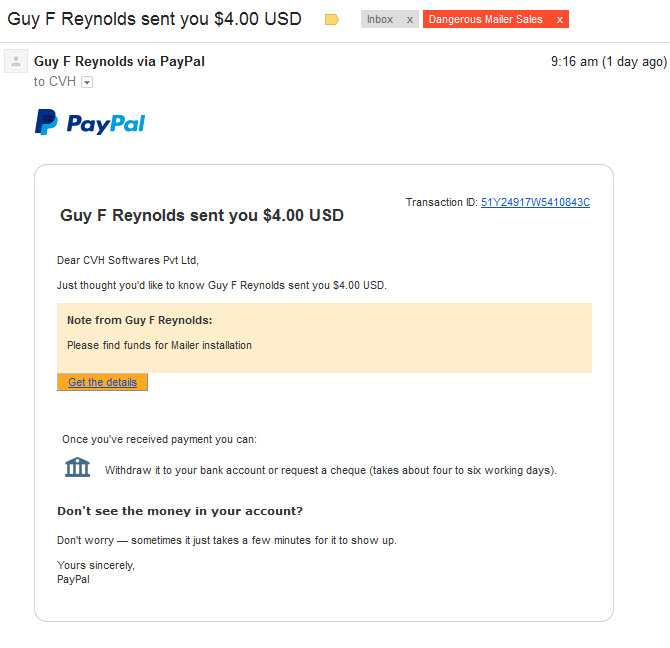Click the bank building icon
The height and width of the screenshot is (648, 670).
tap(77, 467)
